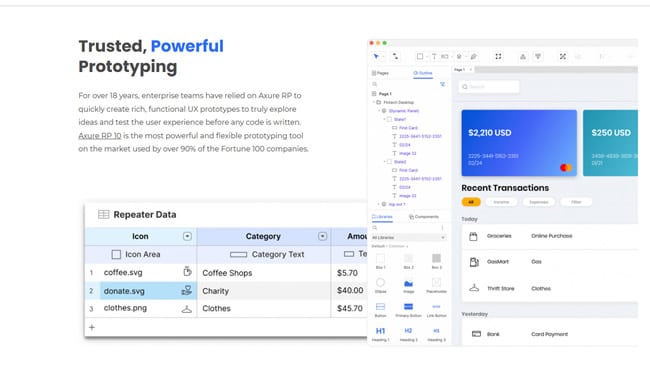Select the Image widget
This screenshot has width=650, height=366.
pos(408,285)
